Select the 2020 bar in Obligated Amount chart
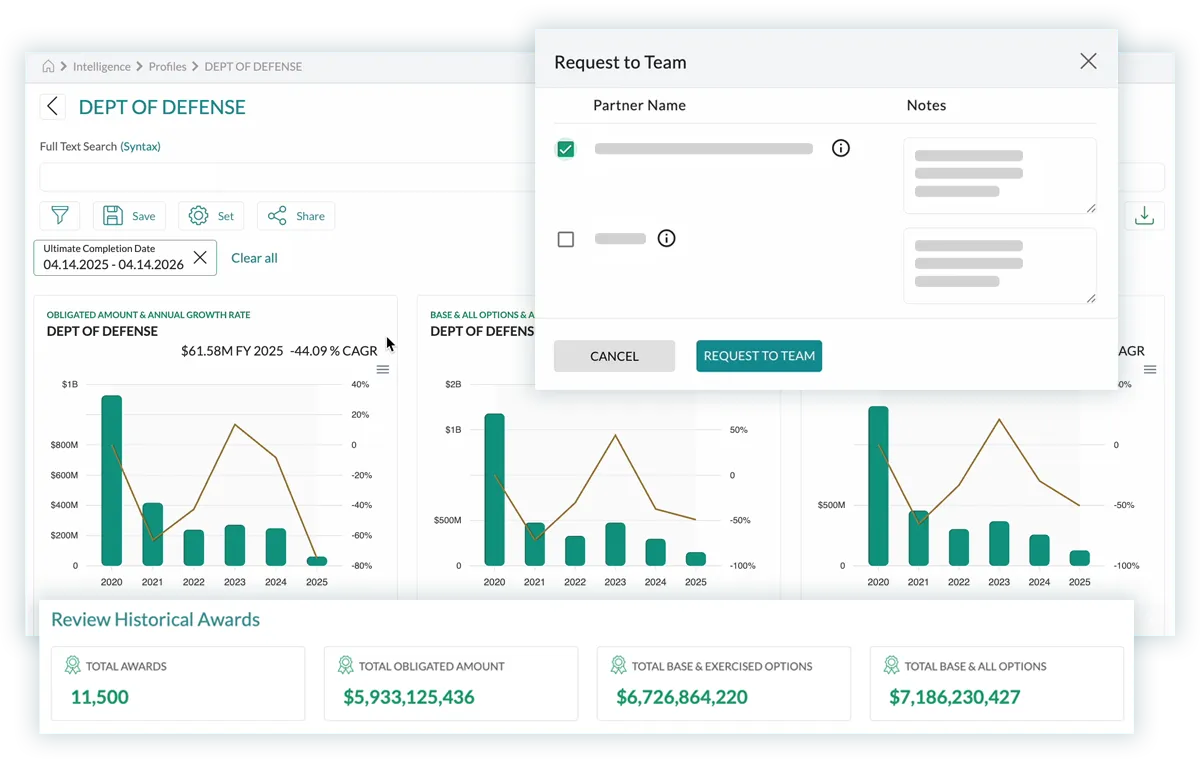The image size is (1200, 763). point(111,481)
